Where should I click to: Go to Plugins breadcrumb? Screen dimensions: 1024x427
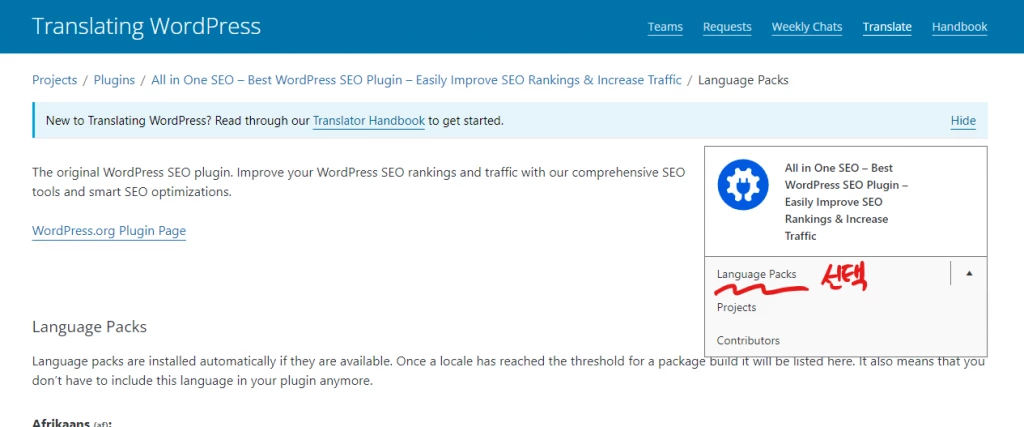(x=114, y=80)
